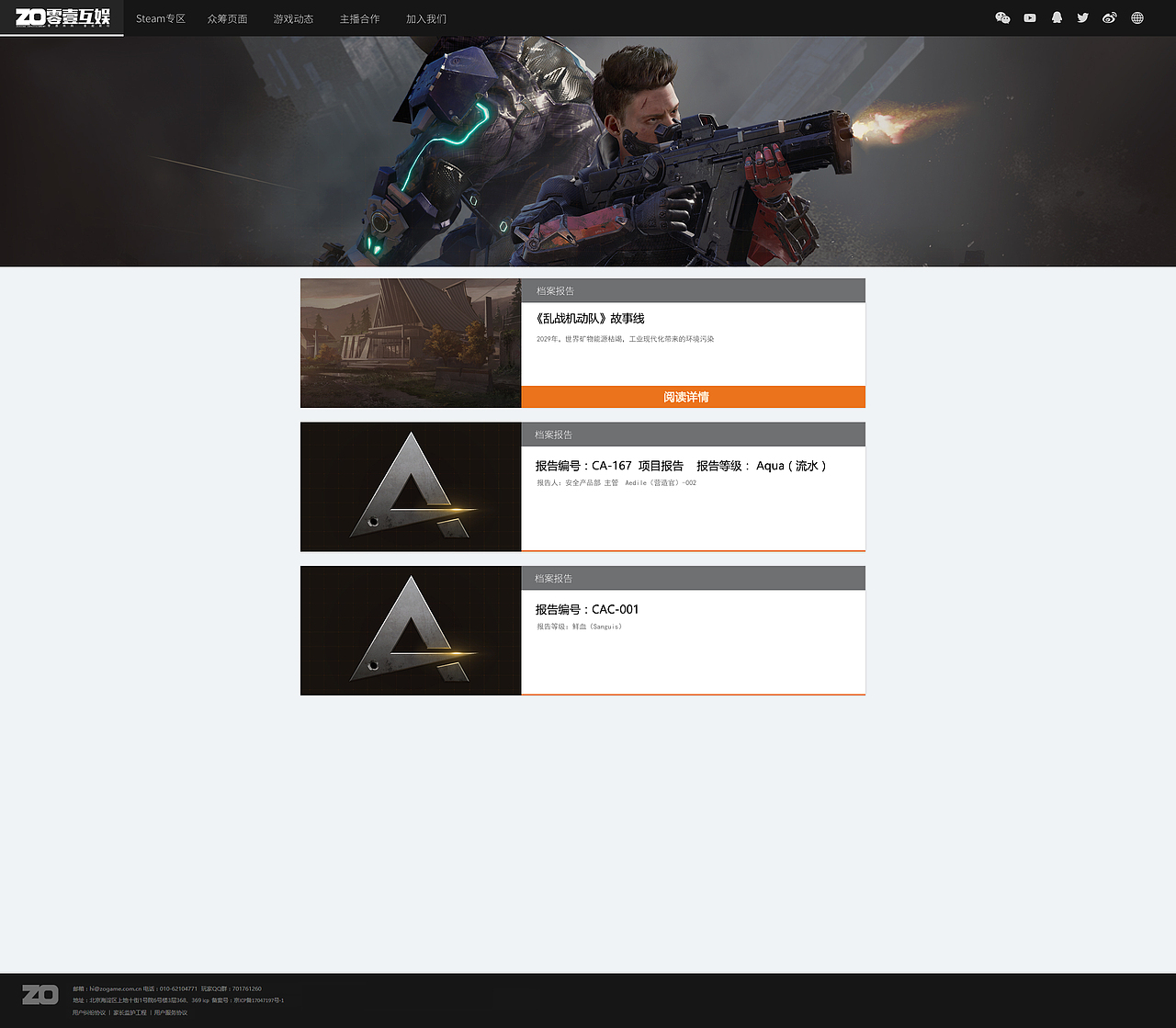Viewport: 1176px width, 1028px height.
Task: Click the footer phone number 010-62104771
Action: click(178, 988)
